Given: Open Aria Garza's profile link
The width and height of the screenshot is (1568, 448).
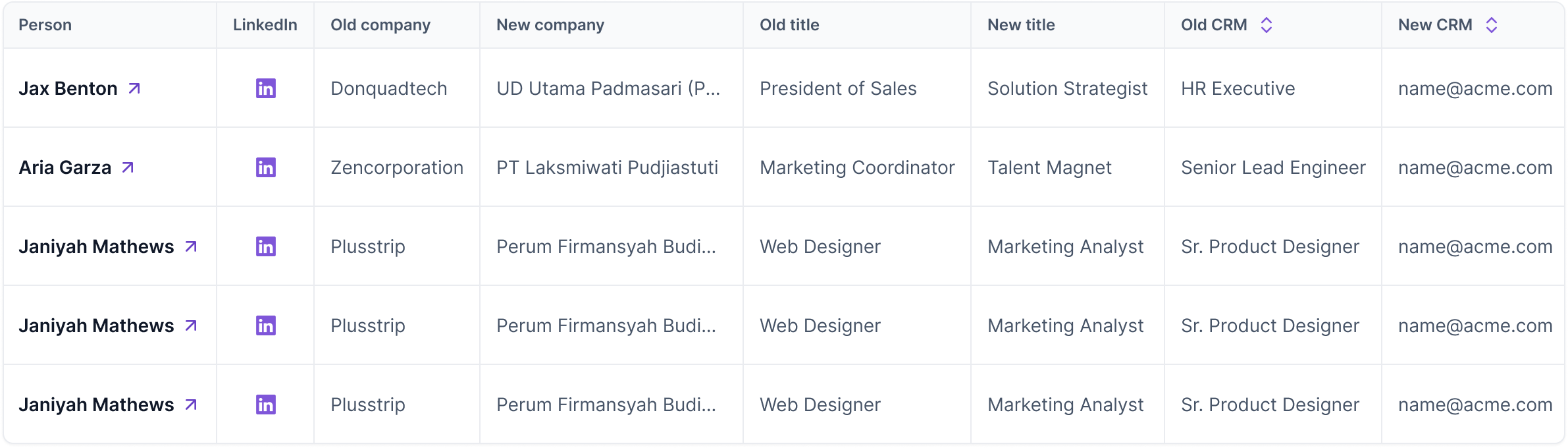Looking at the screenshot, I should pos(65,167).
